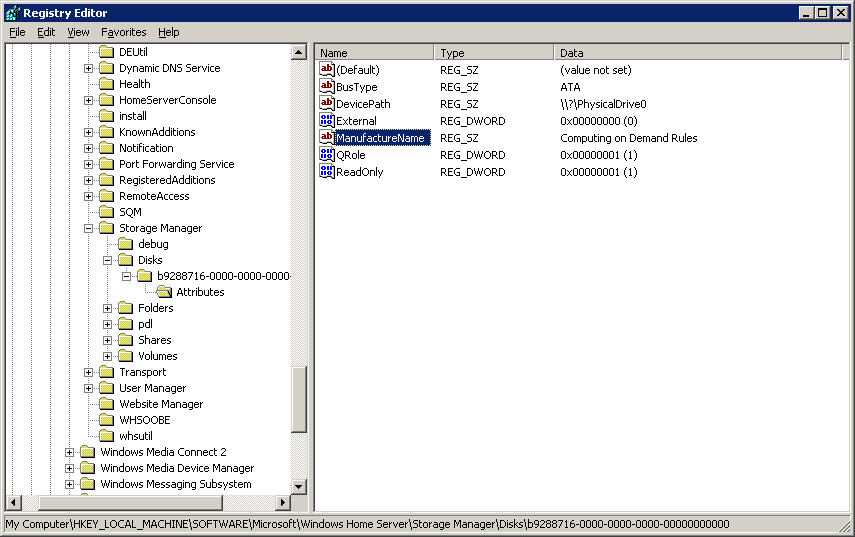Select the pdl tree key
The image size is (855, 537).
[145, 324]
